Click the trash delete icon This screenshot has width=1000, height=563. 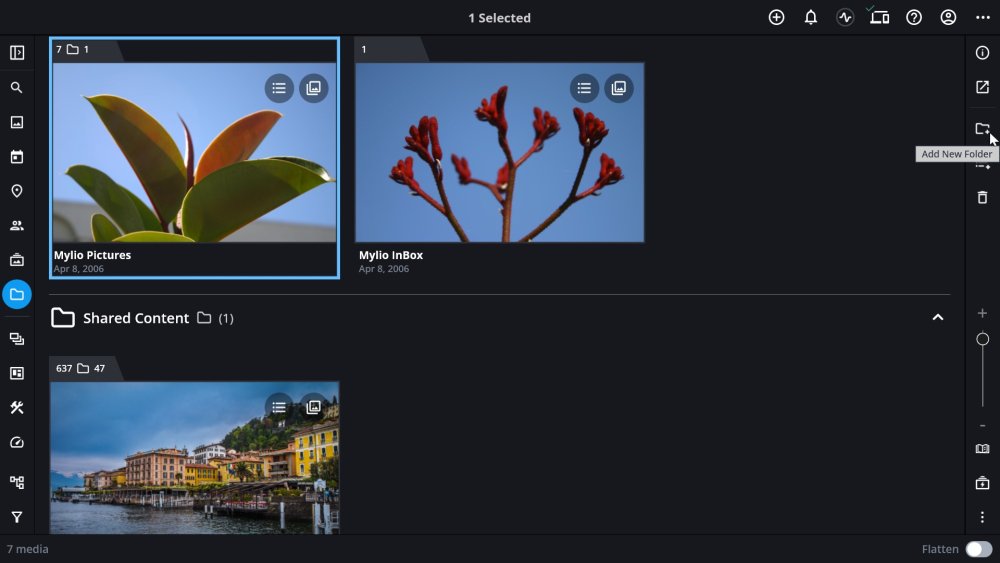[982, 197]
